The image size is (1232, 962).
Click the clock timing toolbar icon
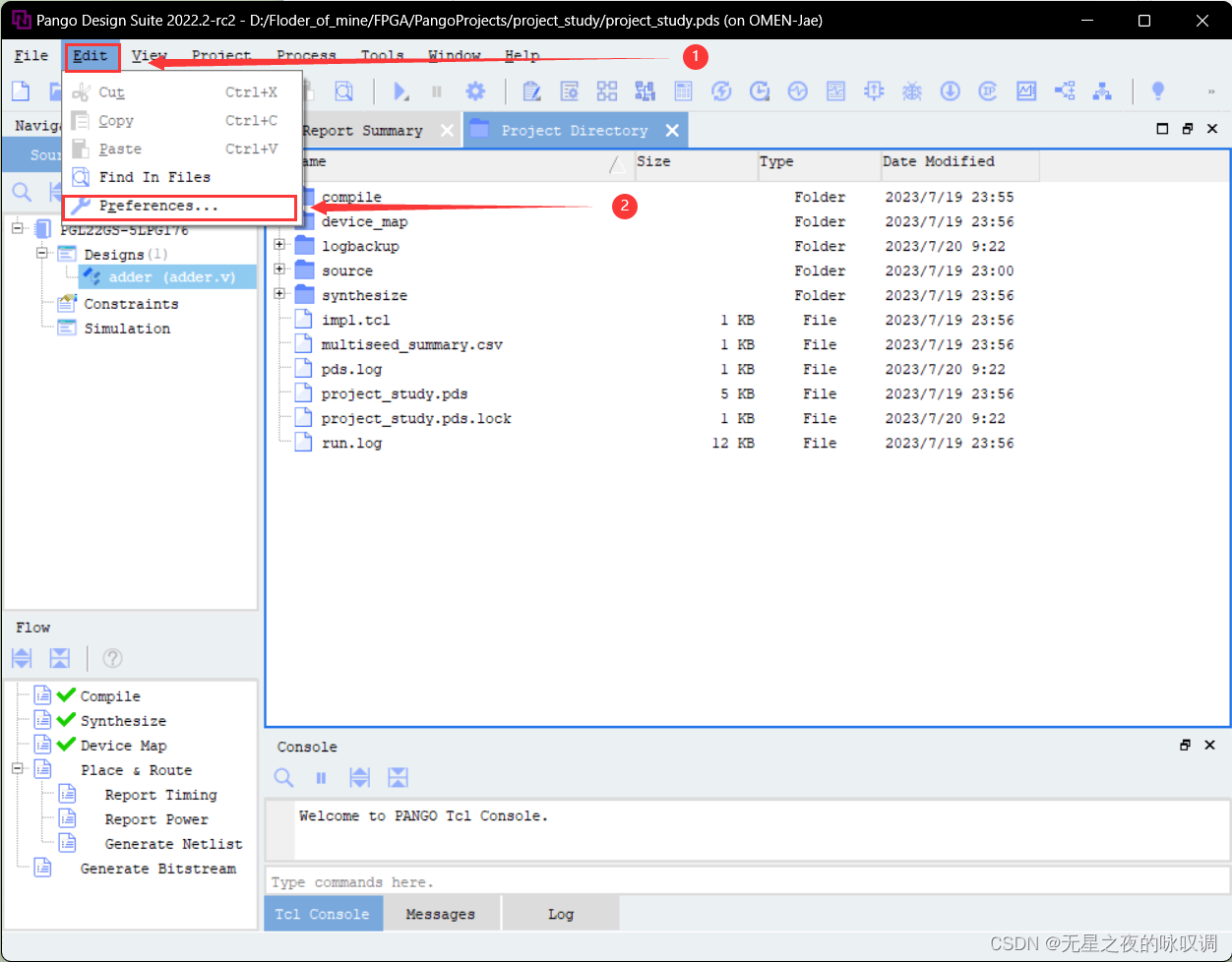760,91
